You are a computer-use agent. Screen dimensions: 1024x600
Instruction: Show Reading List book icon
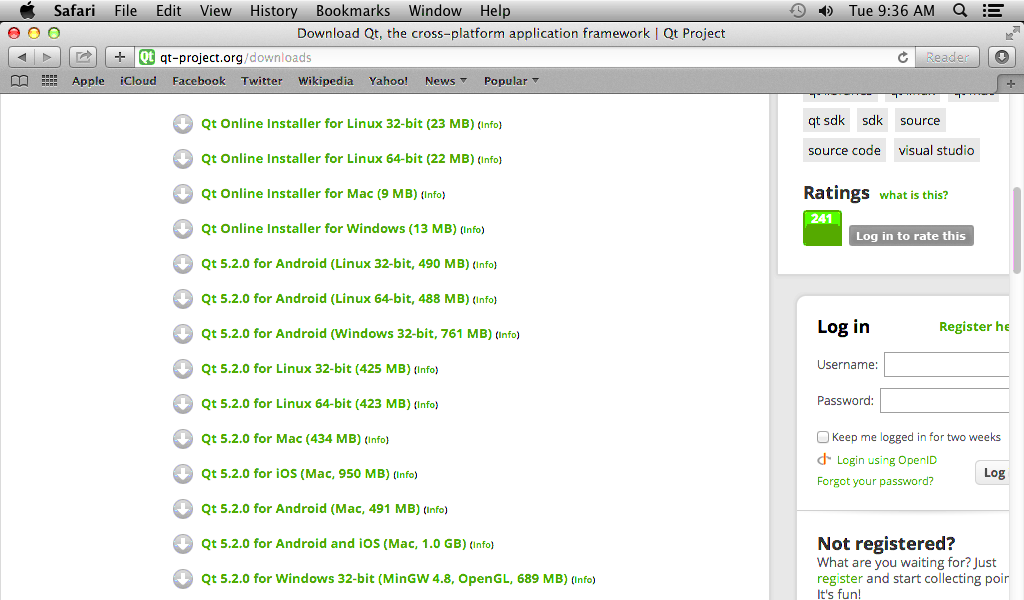19,81
